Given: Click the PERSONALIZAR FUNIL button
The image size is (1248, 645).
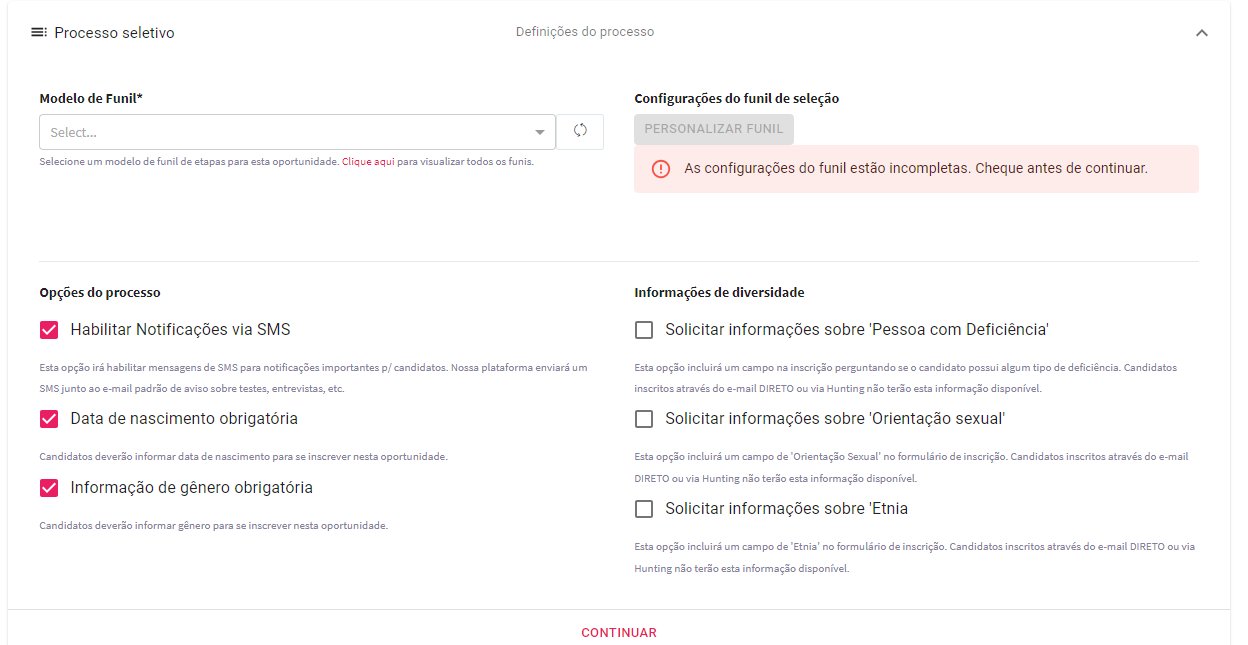Looking at the screenshot, I should pyautogui.click(x=714, y=129).
